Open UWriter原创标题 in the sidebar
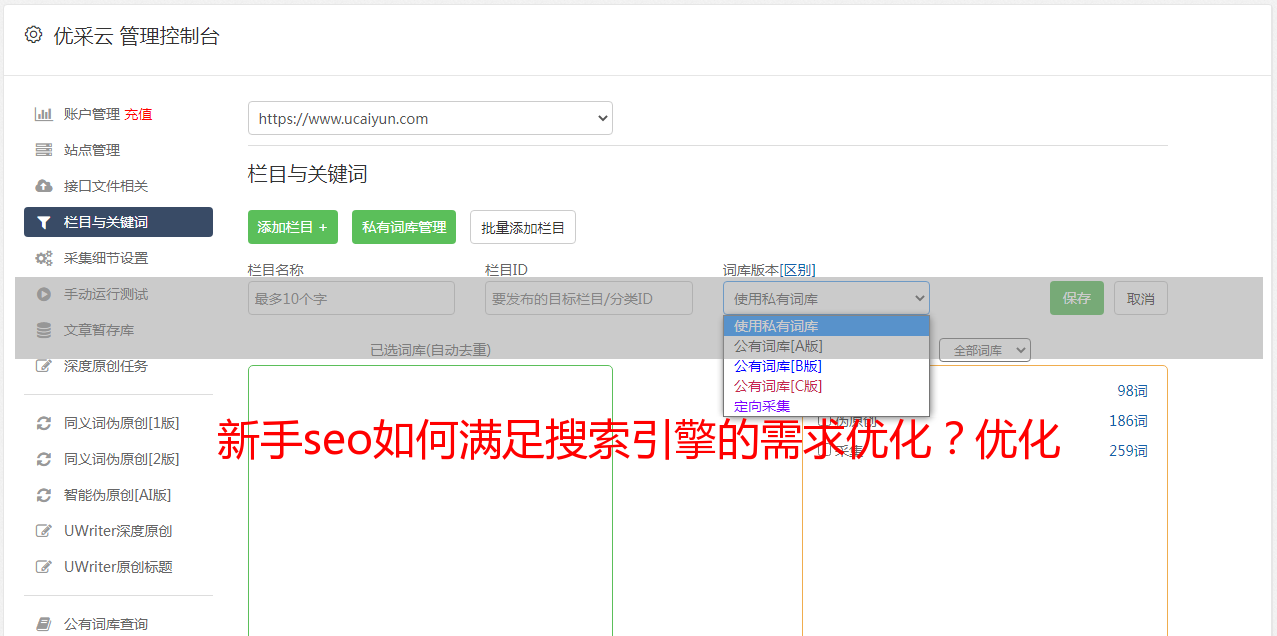Viewport: 1277px width, 636px height. coord(118,567)
